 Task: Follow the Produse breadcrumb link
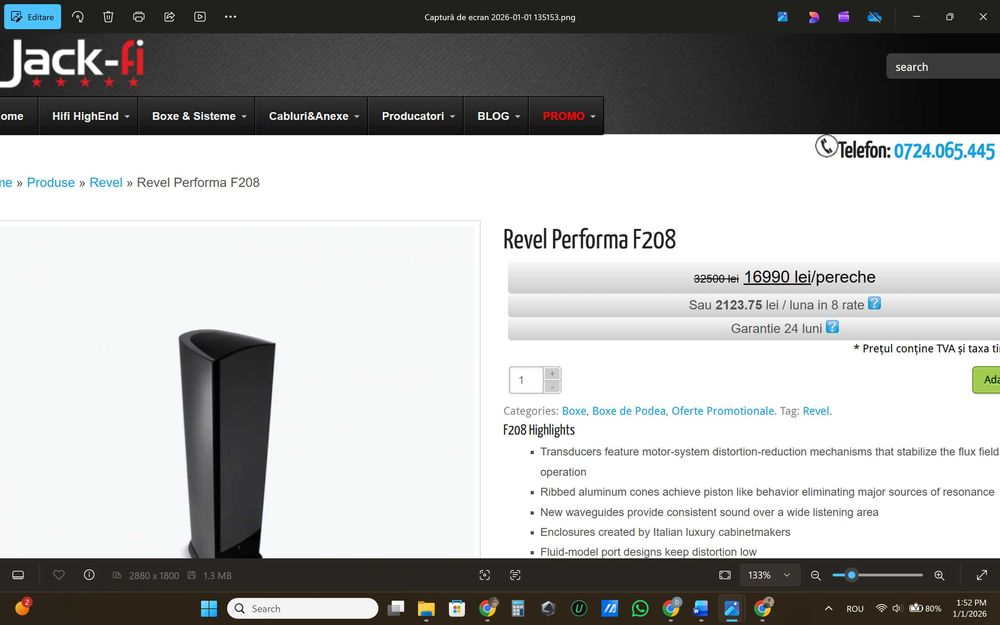coord(51,182)
